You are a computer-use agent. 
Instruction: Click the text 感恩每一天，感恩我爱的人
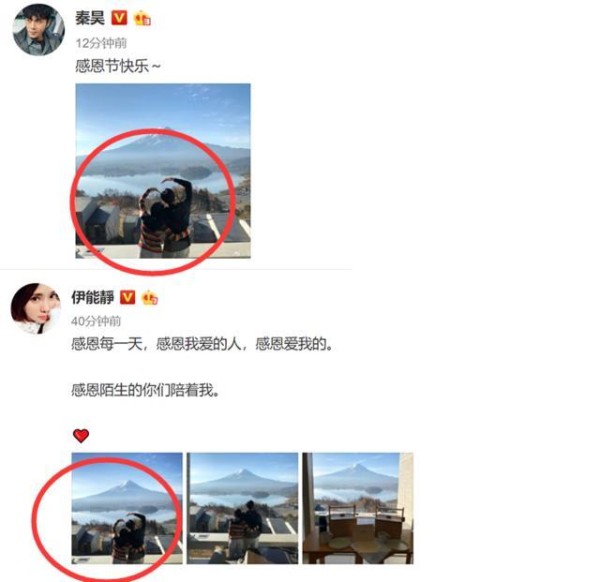(x=156, y=344)
